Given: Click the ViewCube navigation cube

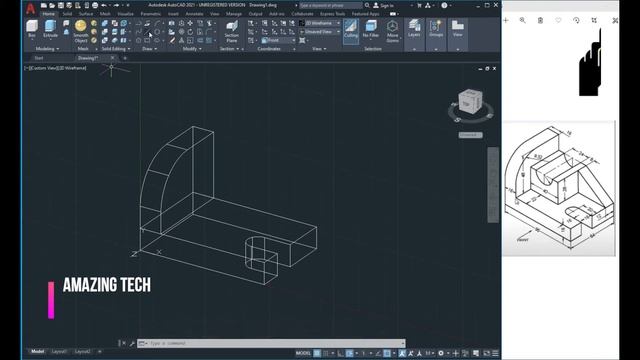Looking at the screenshot, I should tap(470, 101).
